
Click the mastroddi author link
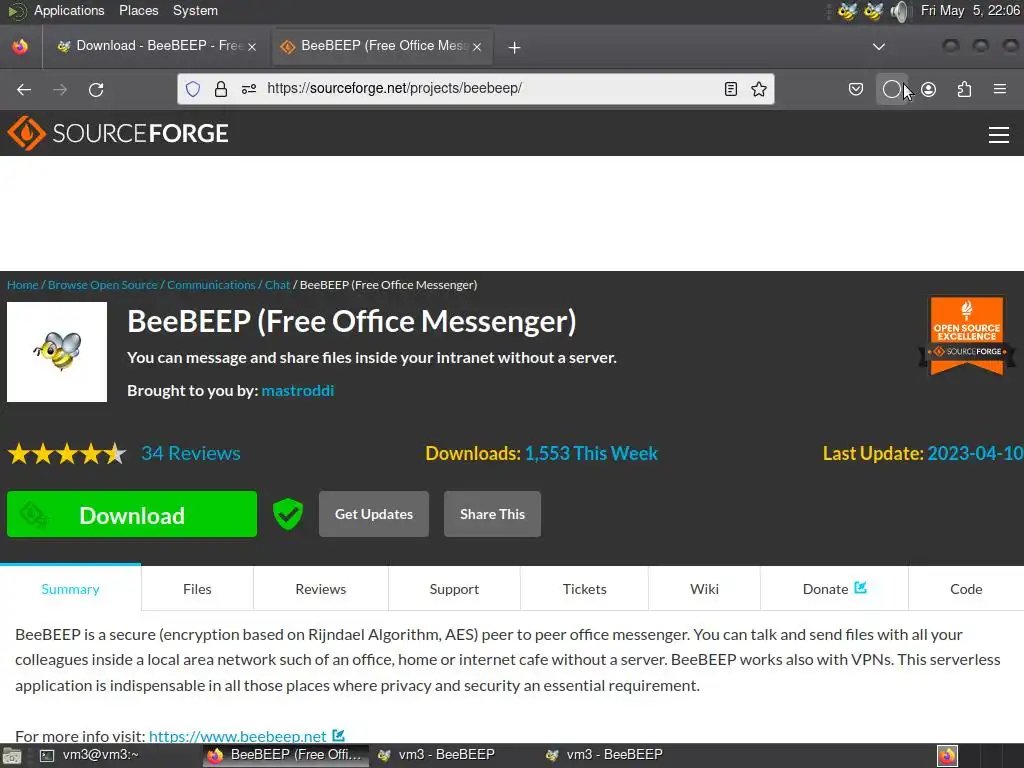298,390
